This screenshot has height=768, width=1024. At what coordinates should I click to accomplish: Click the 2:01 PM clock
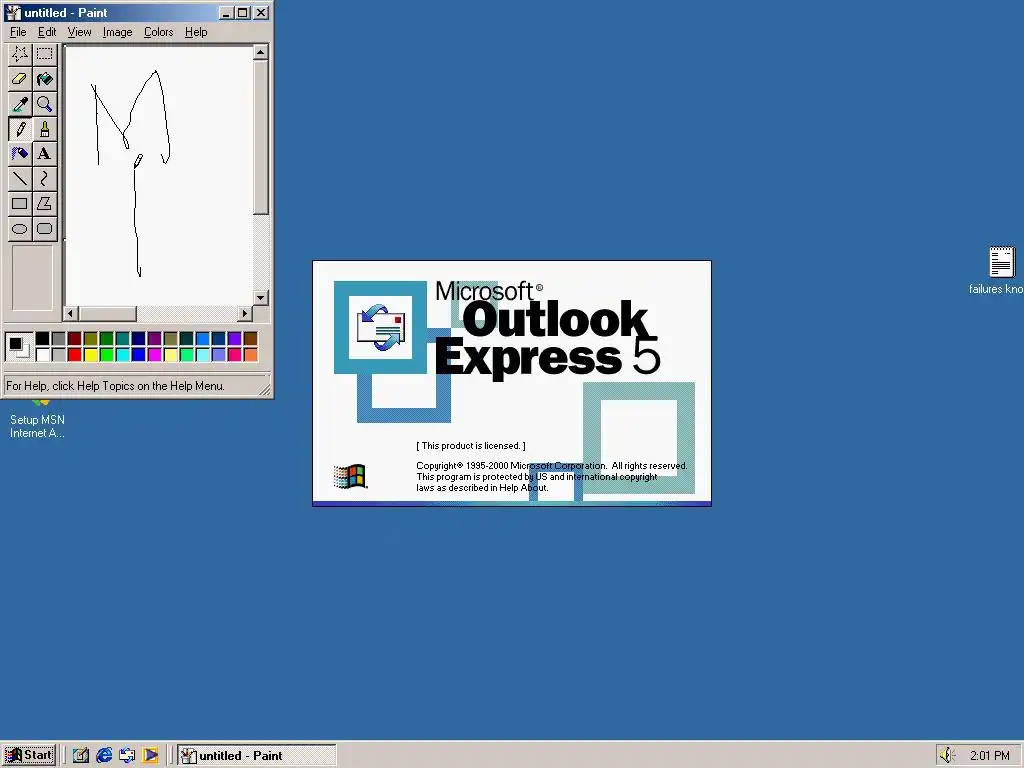[x=989, y=756]
